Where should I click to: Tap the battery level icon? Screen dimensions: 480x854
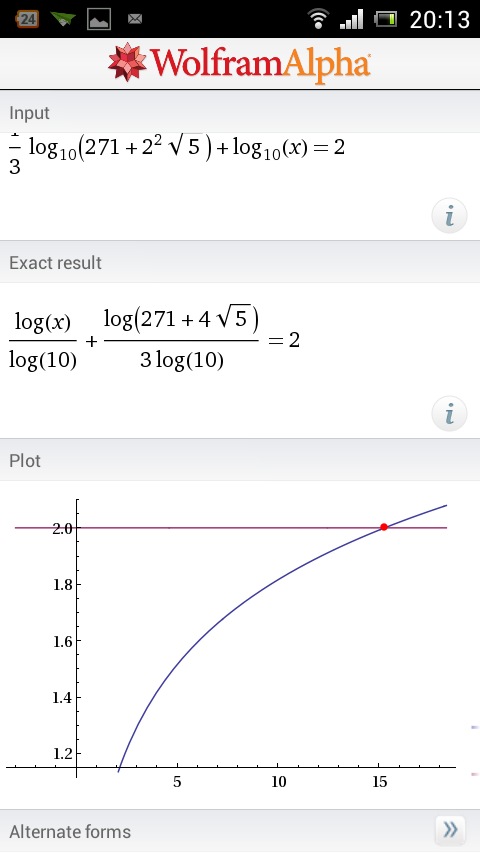coord(385,20)
